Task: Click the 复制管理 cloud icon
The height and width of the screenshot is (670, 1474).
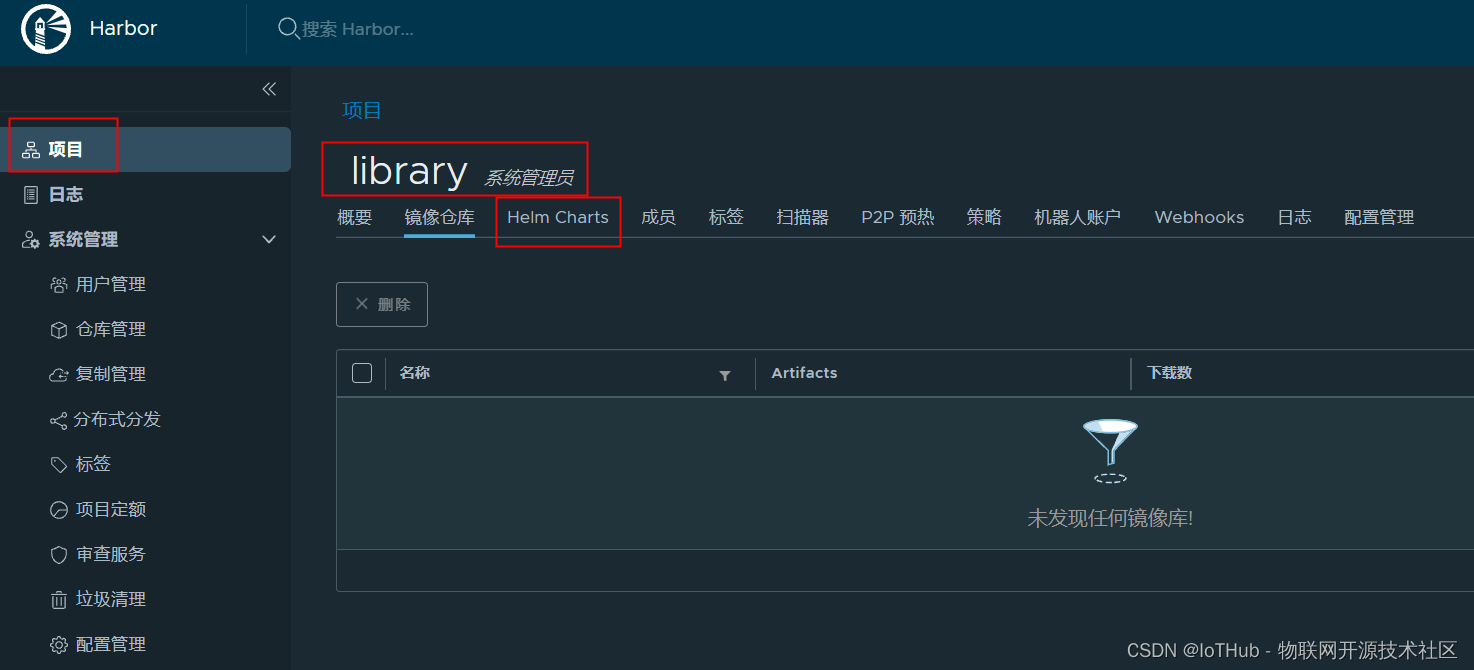Action: tap(59, 375)
